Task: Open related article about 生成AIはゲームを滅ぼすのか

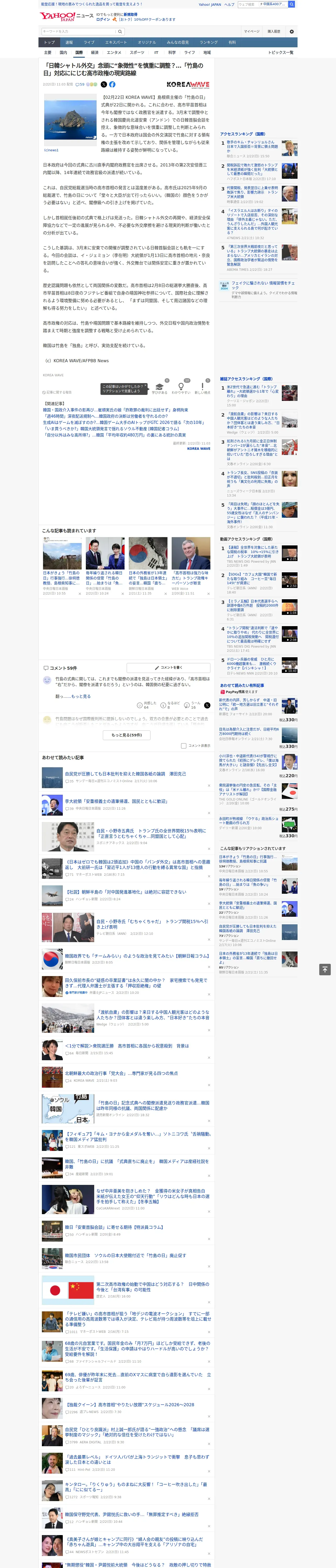Action: pyautogui.click(x=124, y=422)
